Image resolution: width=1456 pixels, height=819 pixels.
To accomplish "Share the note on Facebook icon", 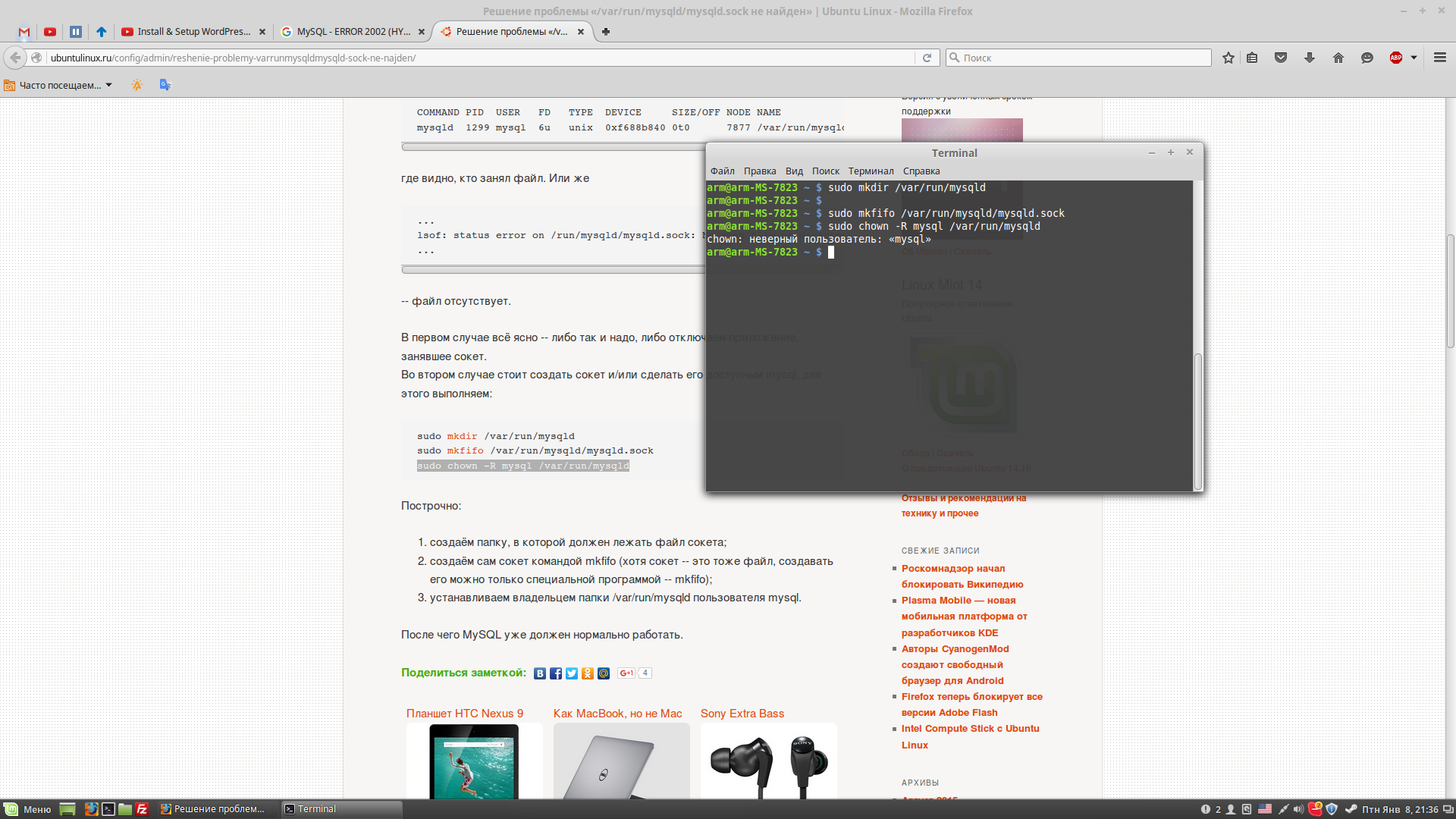I will tap(556, 673).
